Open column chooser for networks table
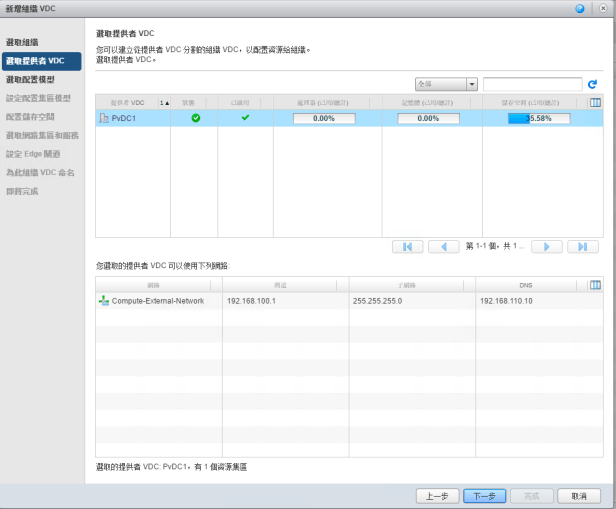 pyautogui.click(x=595, y=285)
